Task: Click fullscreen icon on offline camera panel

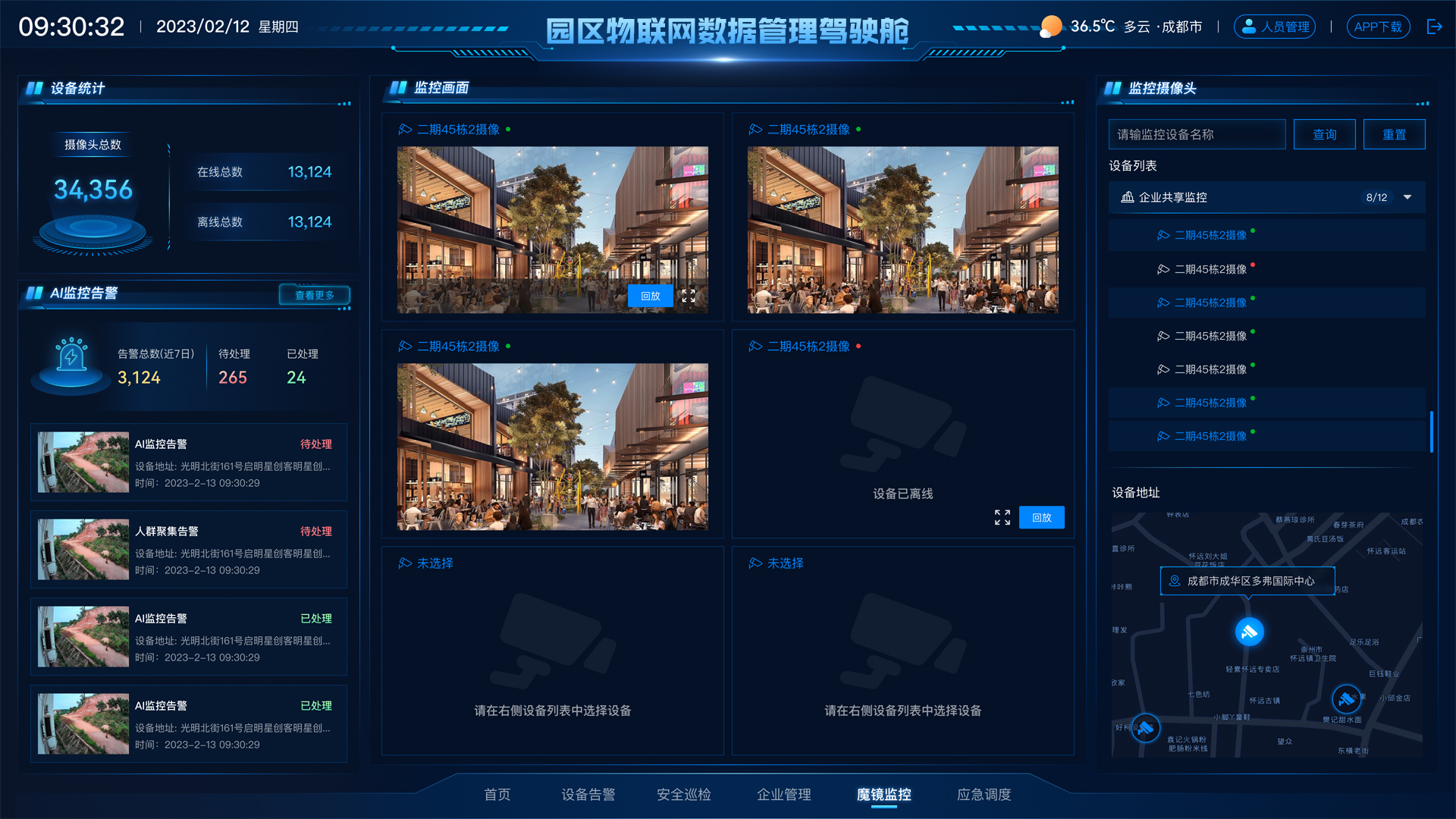Action: [x=1002, y=517]
